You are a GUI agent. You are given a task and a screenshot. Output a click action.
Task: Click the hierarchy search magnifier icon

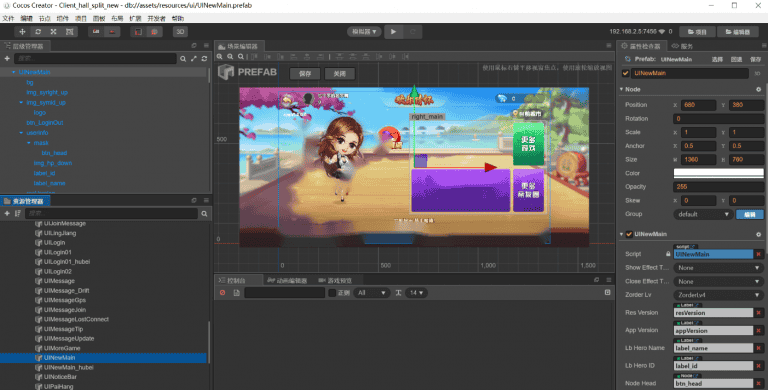pos(183,58)
